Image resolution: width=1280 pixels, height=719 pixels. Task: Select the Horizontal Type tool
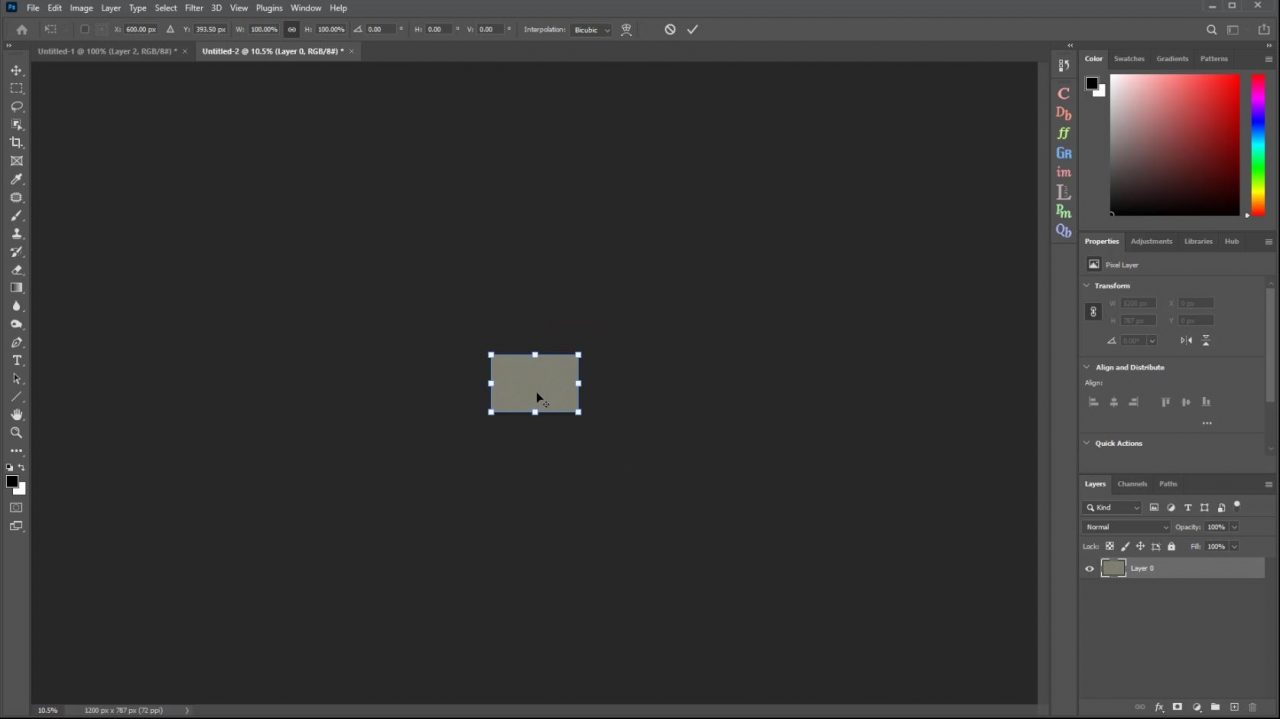tap(16, 360)
